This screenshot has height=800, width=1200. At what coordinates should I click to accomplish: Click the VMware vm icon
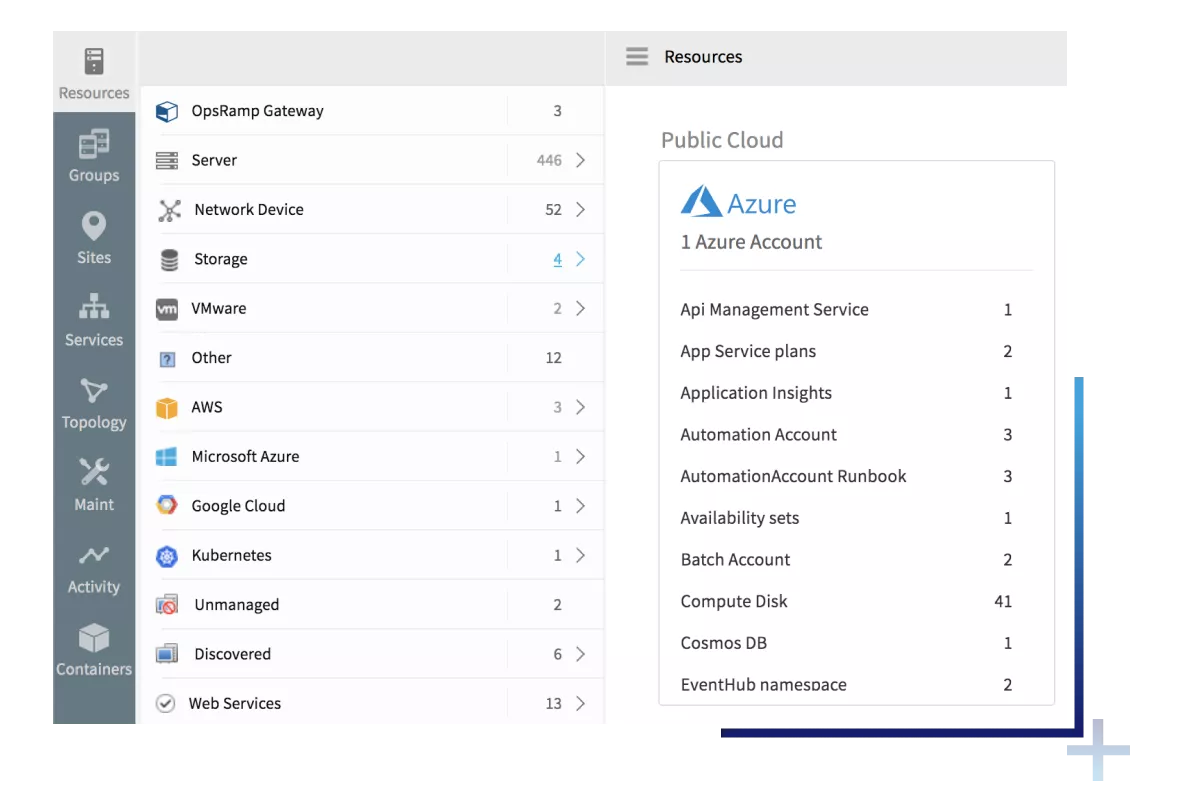coord(167,309)
